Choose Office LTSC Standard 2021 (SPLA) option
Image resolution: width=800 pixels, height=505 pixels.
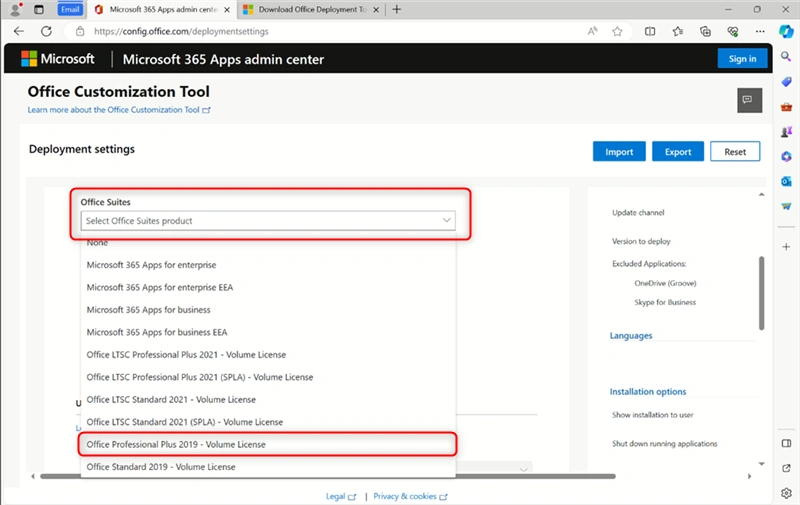point(268,422)
